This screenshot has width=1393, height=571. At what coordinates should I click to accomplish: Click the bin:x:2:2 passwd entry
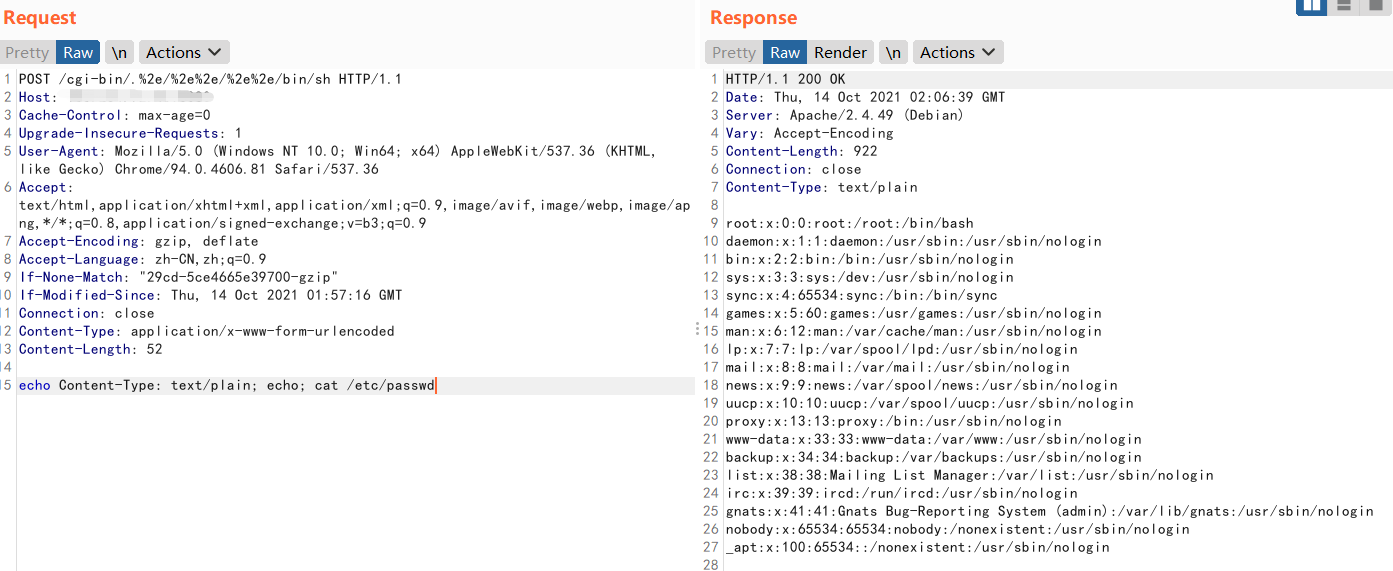(x=870, y=259)
